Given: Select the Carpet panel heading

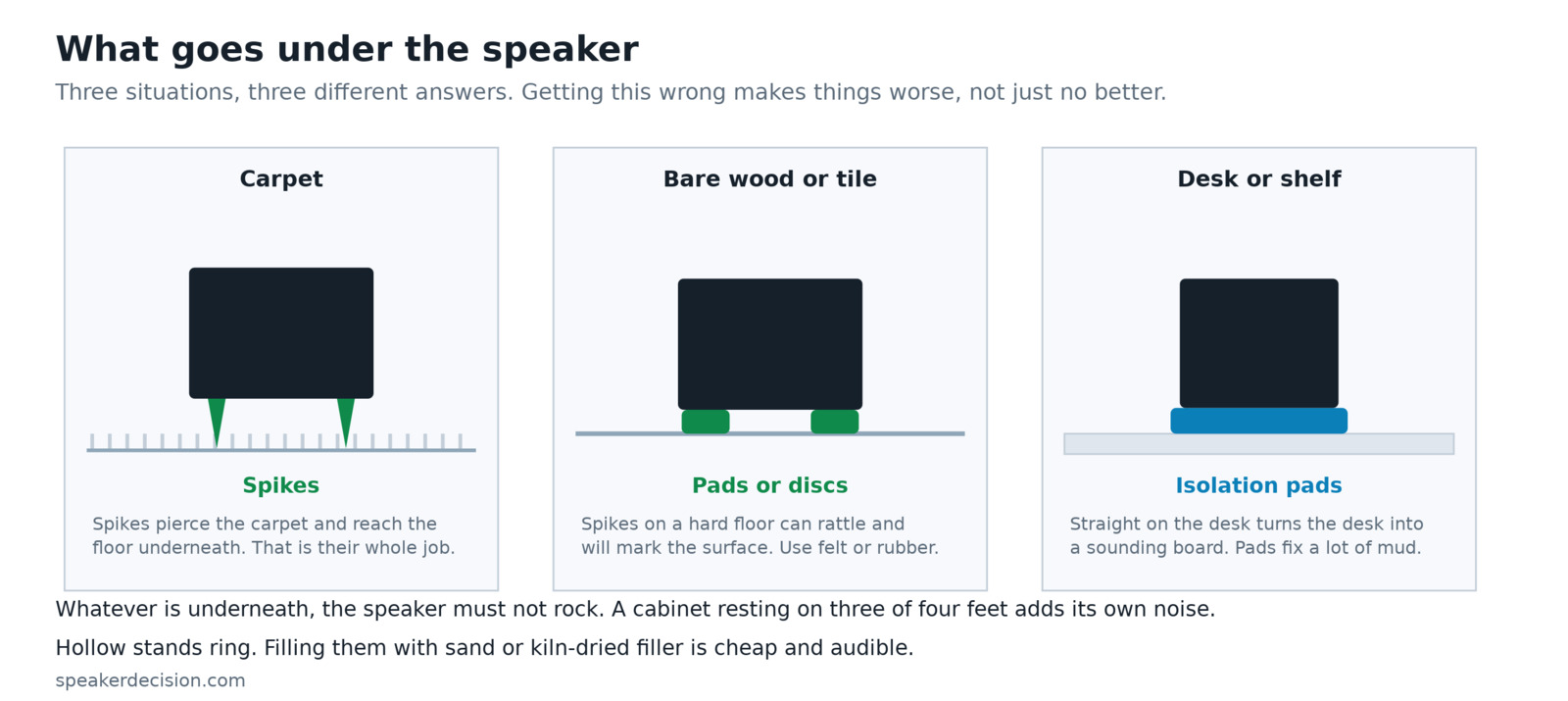Looking at the screenshot, I should click(281, 179).
